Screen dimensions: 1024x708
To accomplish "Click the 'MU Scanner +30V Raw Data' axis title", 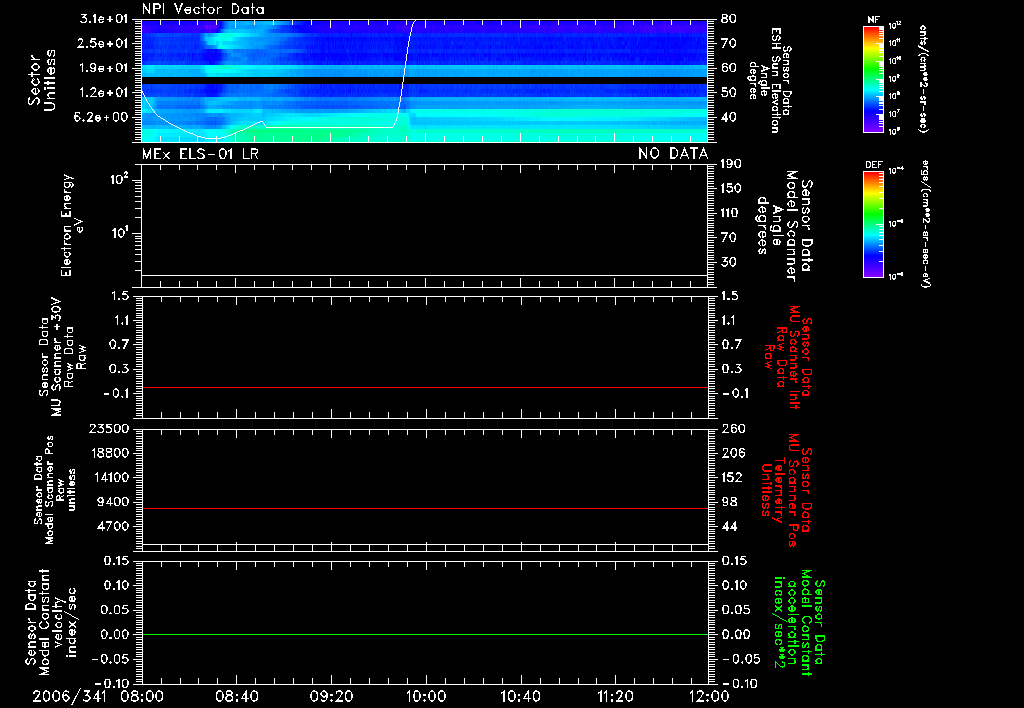I will [x=63, y=357].
